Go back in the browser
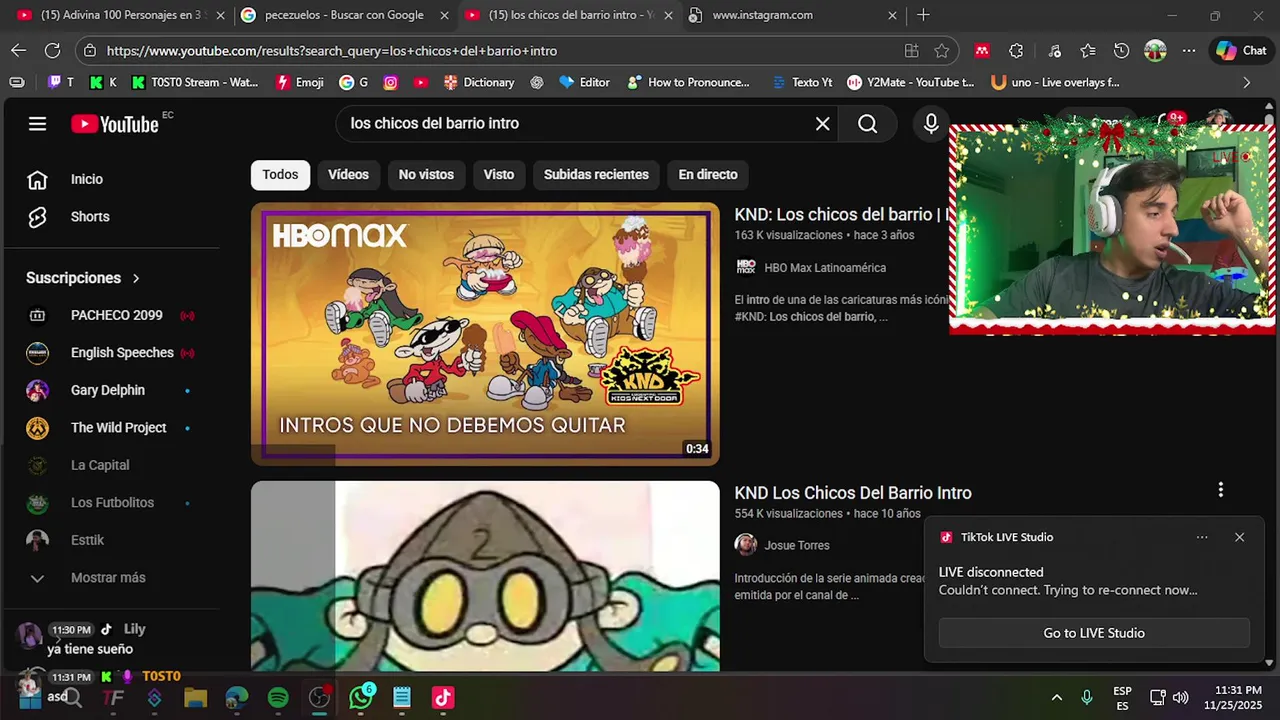 [18, 51]
